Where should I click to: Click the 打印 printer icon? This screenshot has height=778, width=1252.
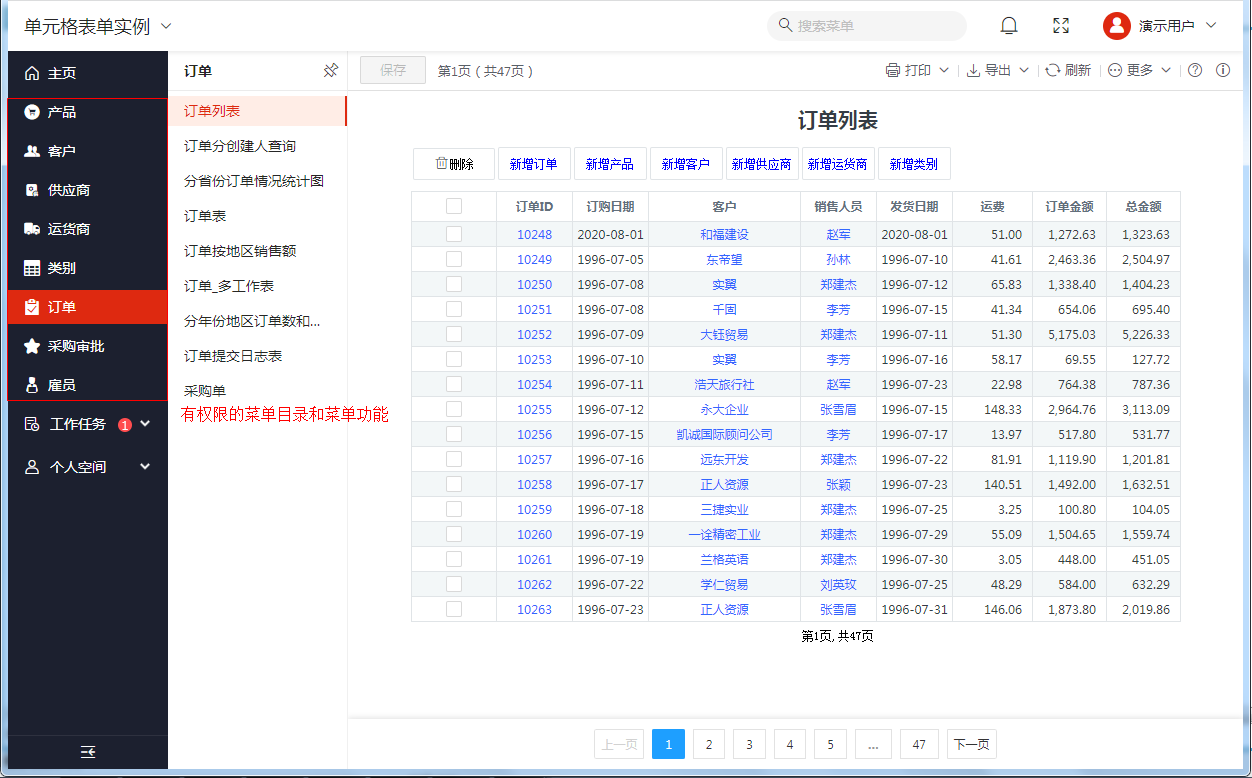pyautogui.click(x=893, y=70)
